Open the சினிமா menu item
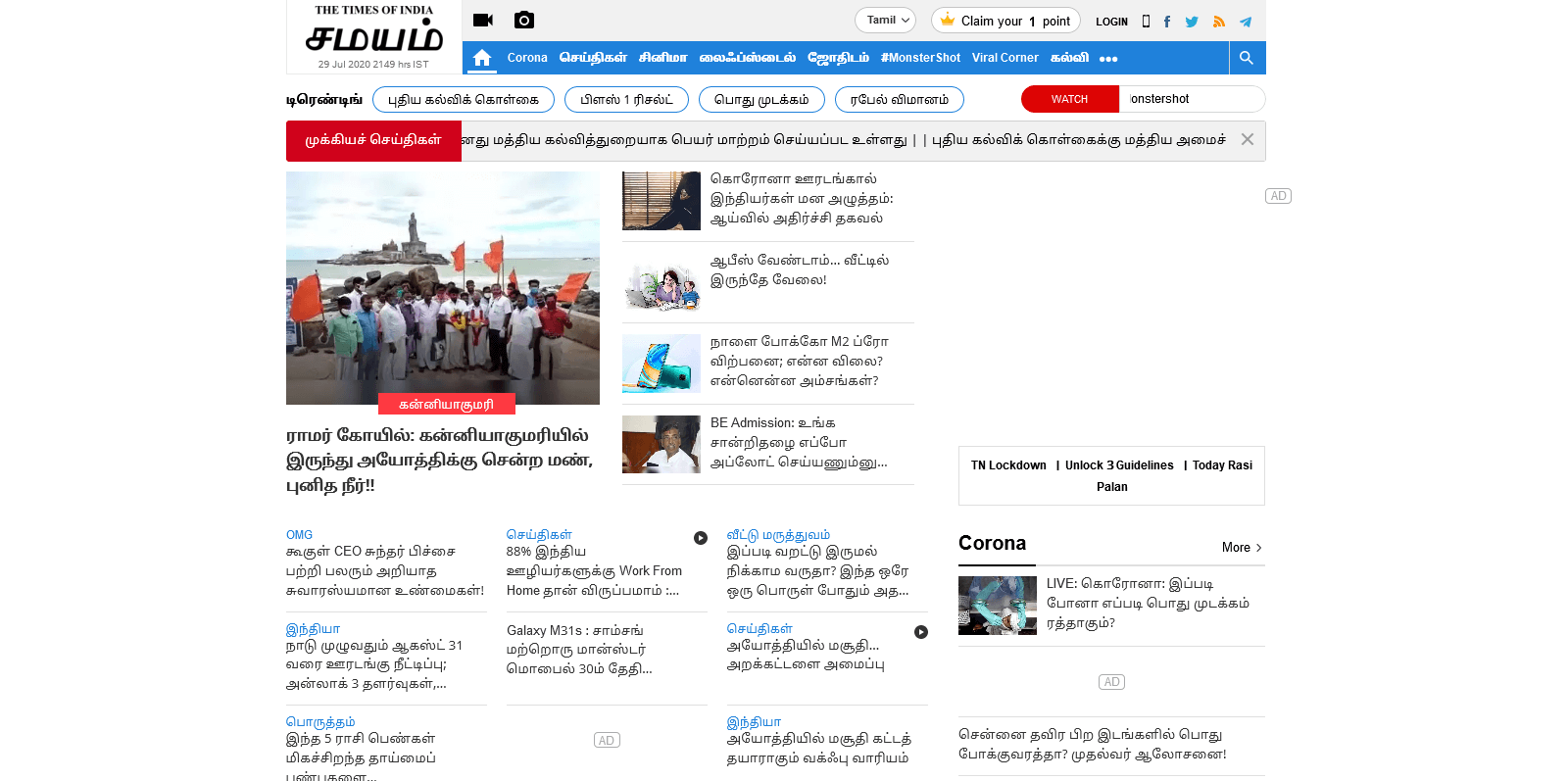Viewport: 1568px width, 781px height. pos(663,58)
